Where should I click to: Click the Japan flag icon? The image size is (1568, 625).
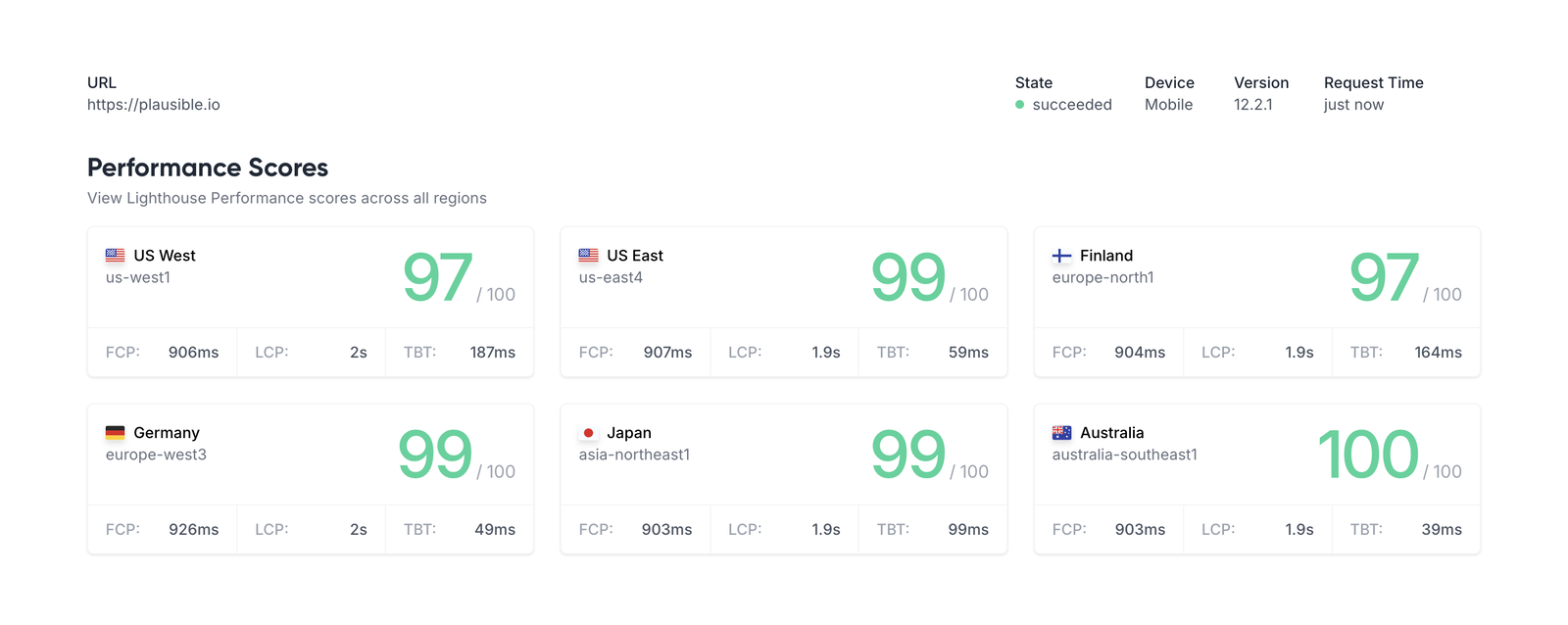[588, 433]
